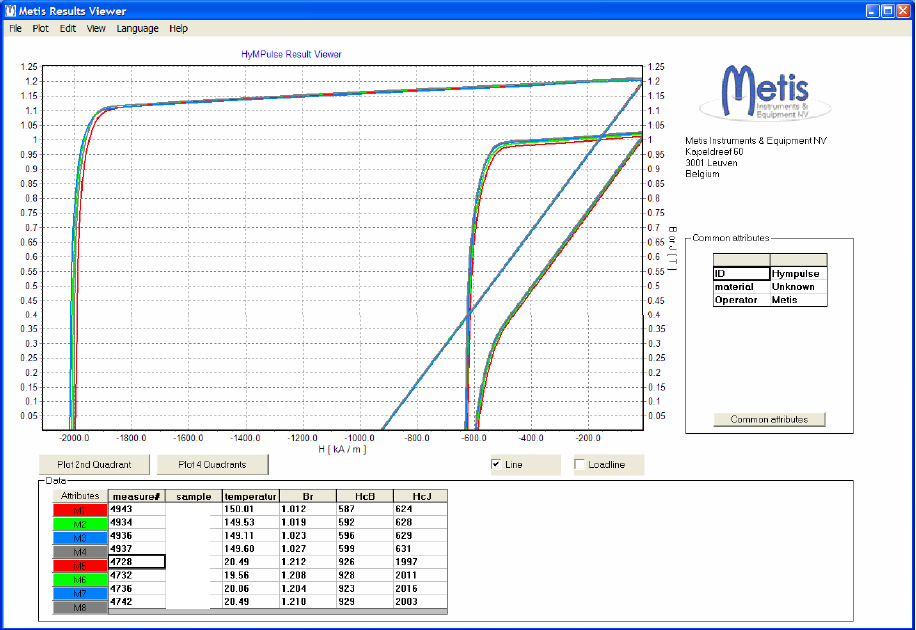The height and width of the screenshot is (630, 916).
Task: Open the File menu
Action: 15,29
